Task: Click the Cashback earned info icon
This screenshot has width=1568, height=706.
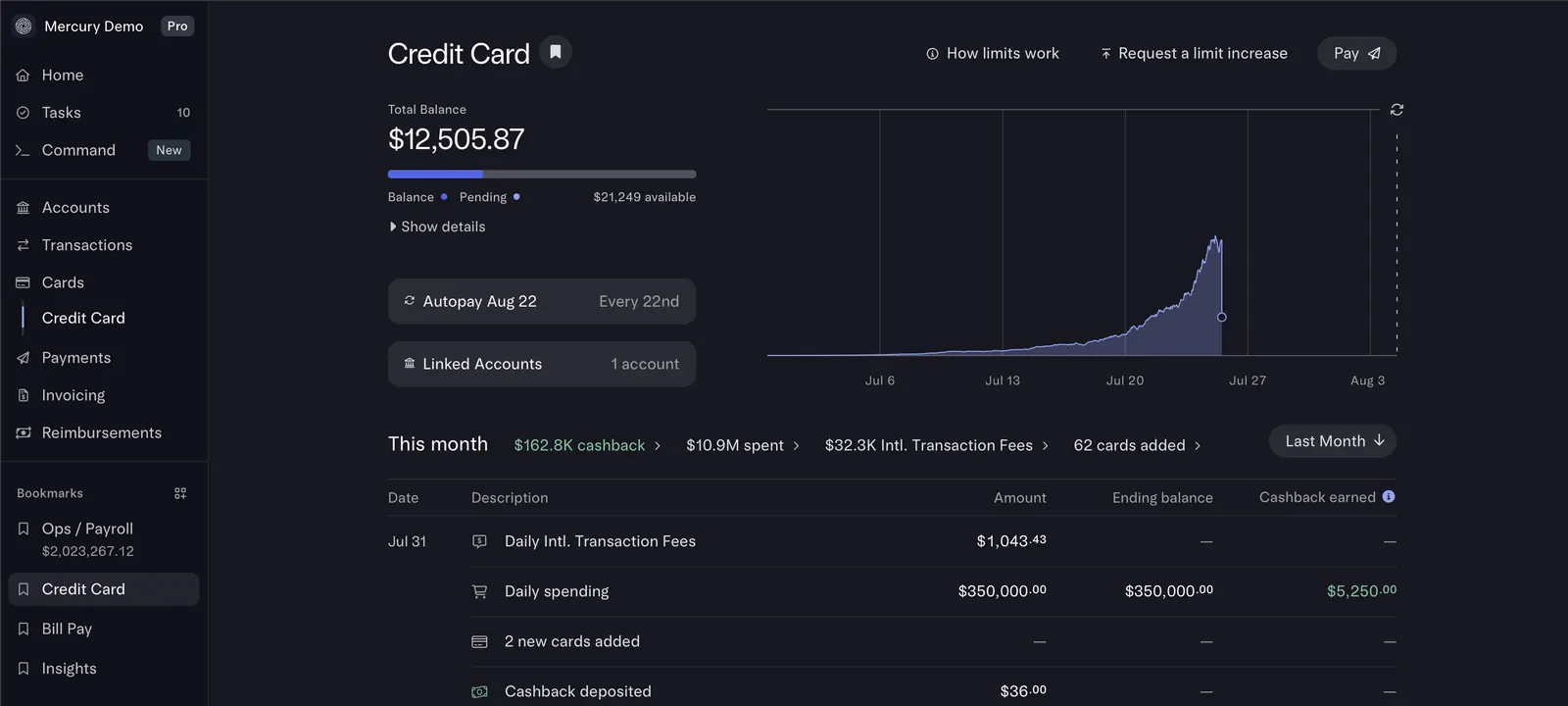Action: pyautogui.click(x=1389, y=497)
